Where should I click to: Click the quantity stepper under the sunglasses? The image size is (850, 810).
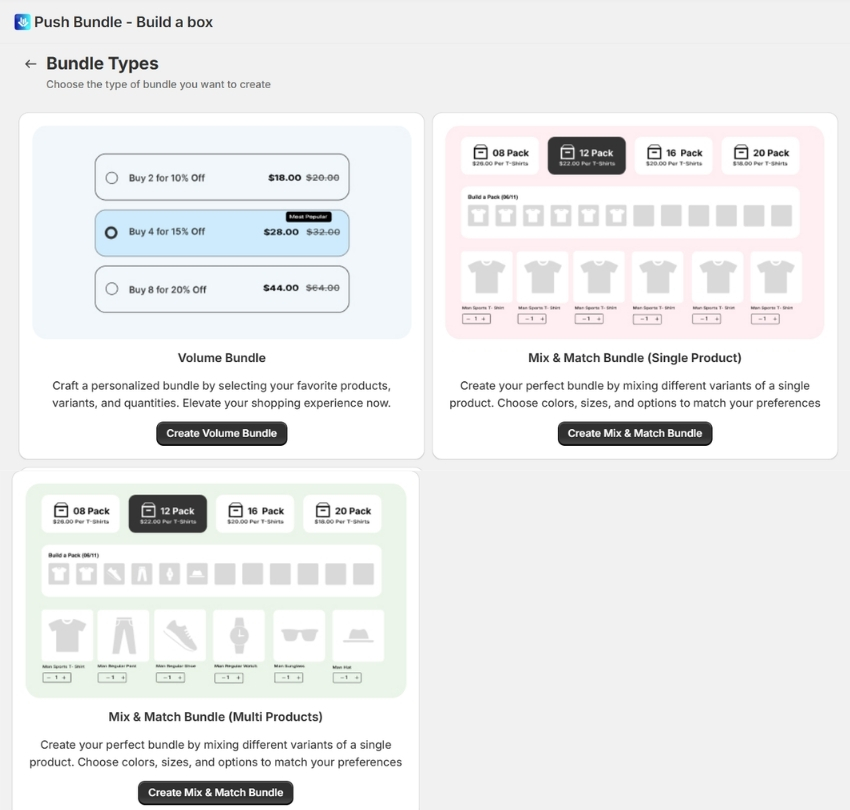[x=288, y=678]
